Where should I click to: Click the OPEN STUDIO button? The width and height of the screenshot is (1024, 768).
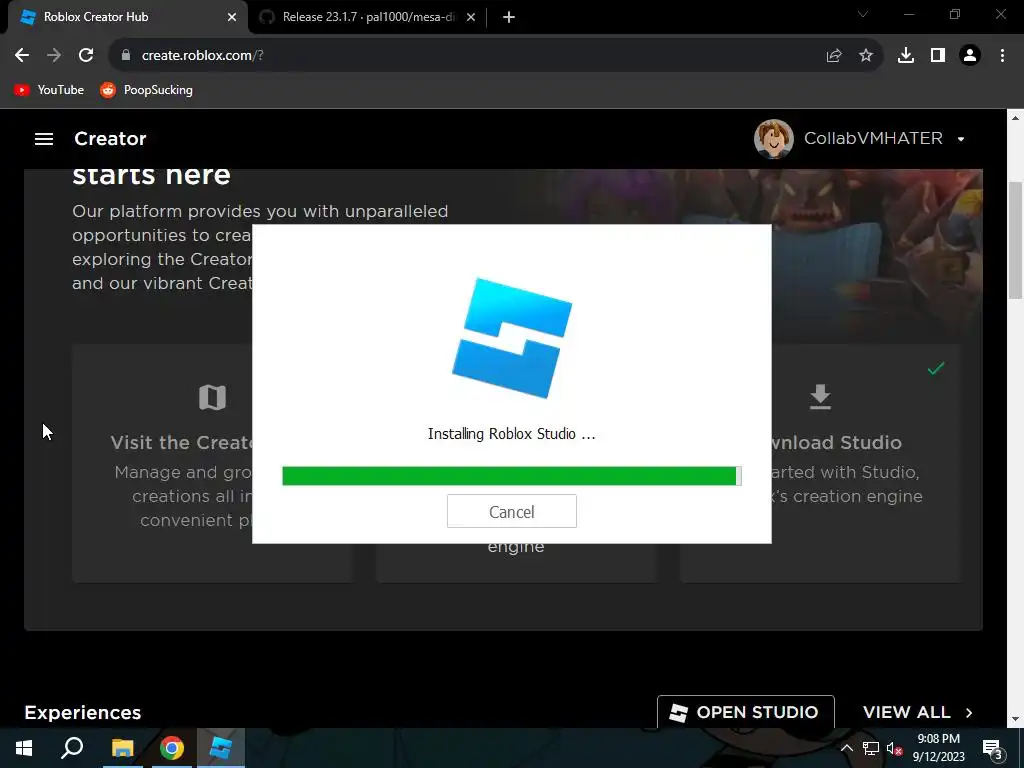[x=746, y=712]
